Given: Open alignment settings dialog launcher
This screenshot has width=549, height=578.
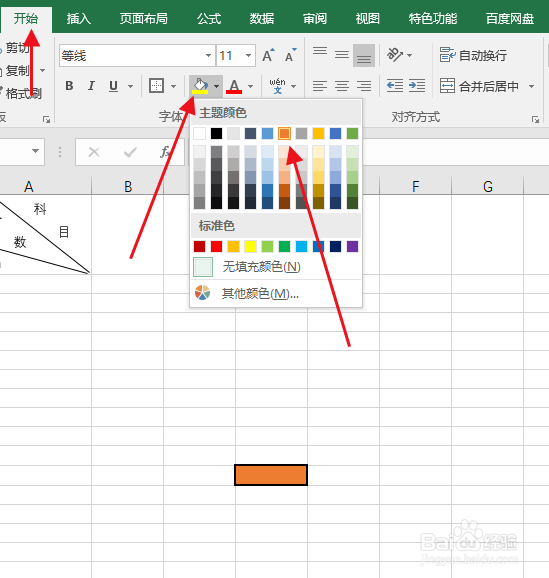Looking at the screenshot, I should [x=535, y=119].
